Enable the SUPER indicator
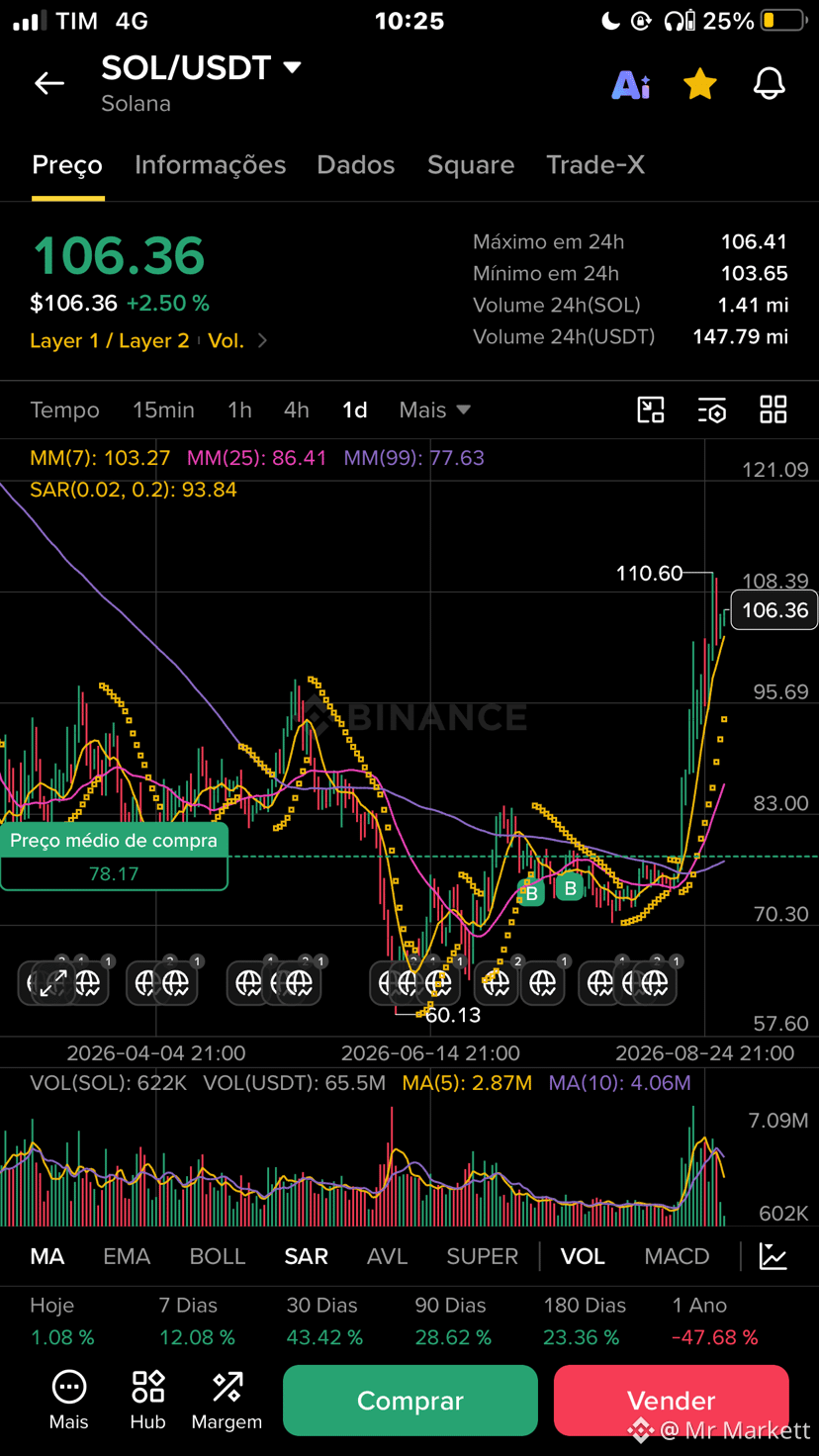The width and height of the screenshot is (819, 1456). click(483, 1256)
